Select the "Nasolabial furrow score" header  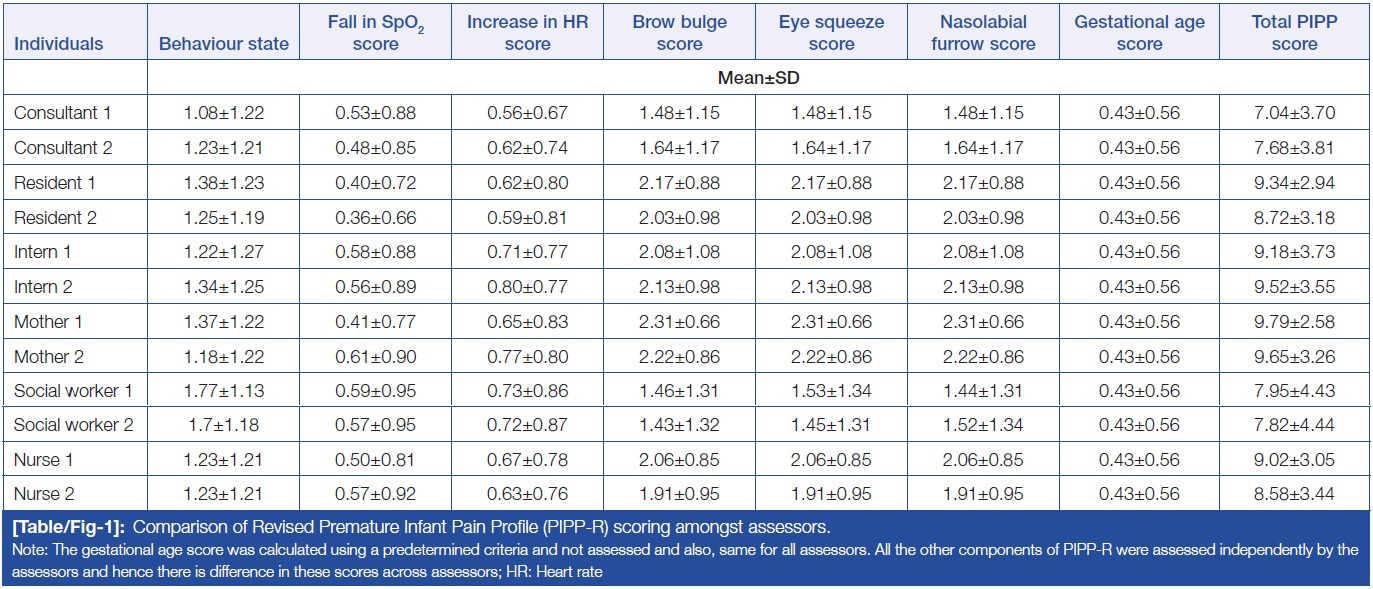[982, 33]
